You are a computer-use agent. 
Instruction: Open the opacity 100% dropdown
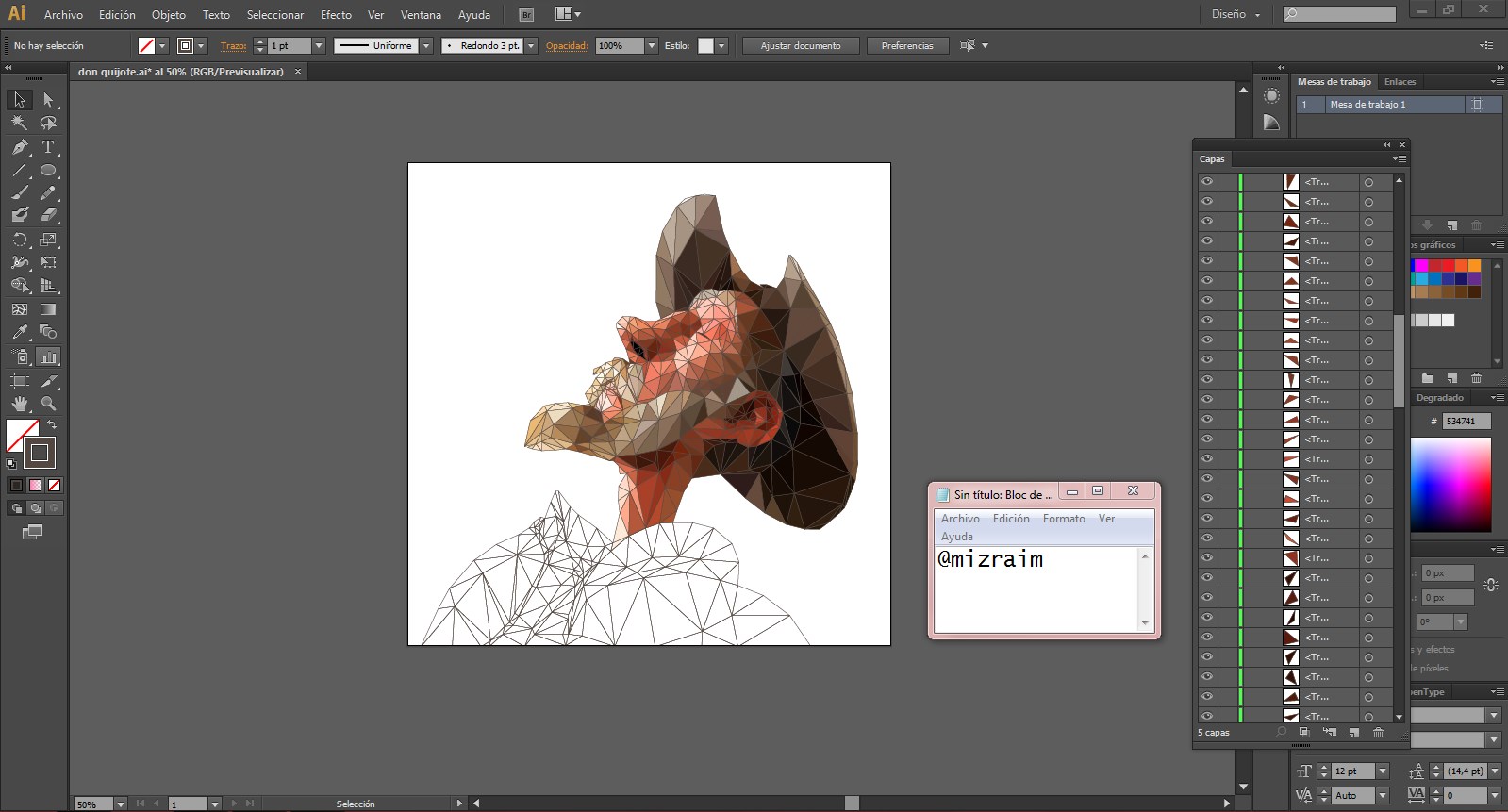[651, 46]
